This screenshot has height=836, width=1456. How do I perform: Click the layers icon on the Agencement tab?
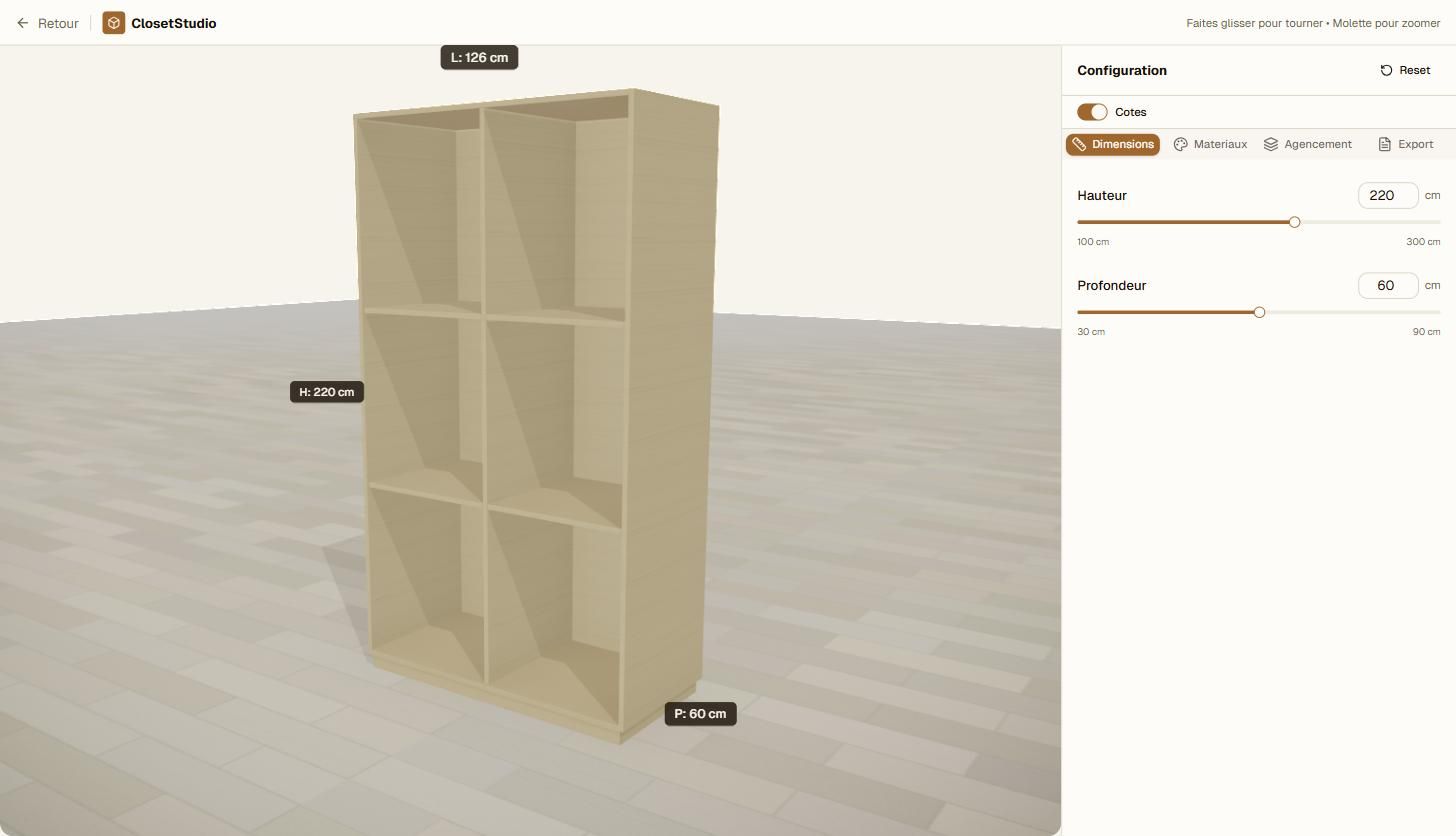point(1271,144)
